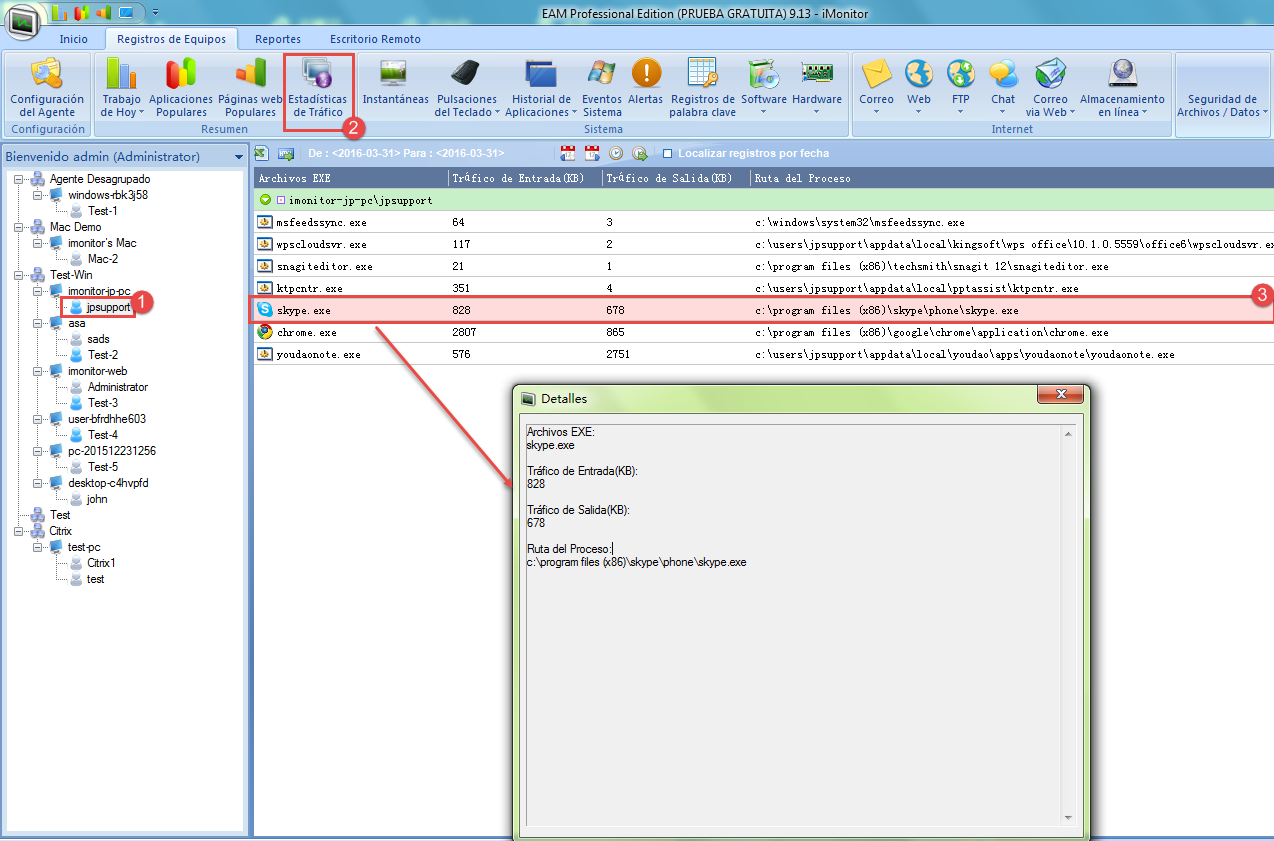View Instantáneas screenshots log
Image resolution: width=1274 pixels, height=841 pixels.
[x=395, y=82]
